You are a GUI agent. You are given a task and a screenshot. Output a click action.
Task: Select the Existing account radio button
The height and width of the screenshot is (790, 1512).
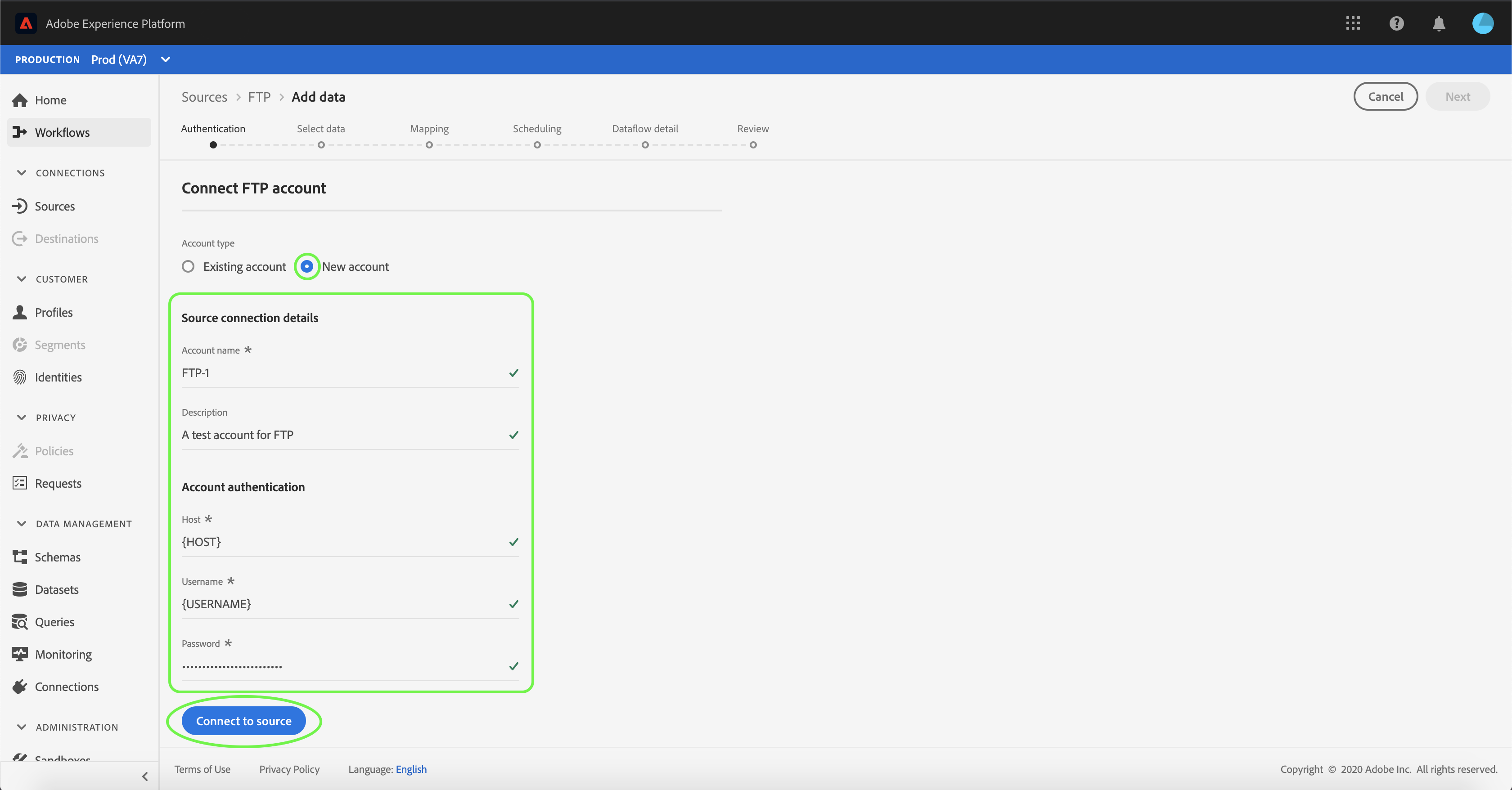(188, 266)
